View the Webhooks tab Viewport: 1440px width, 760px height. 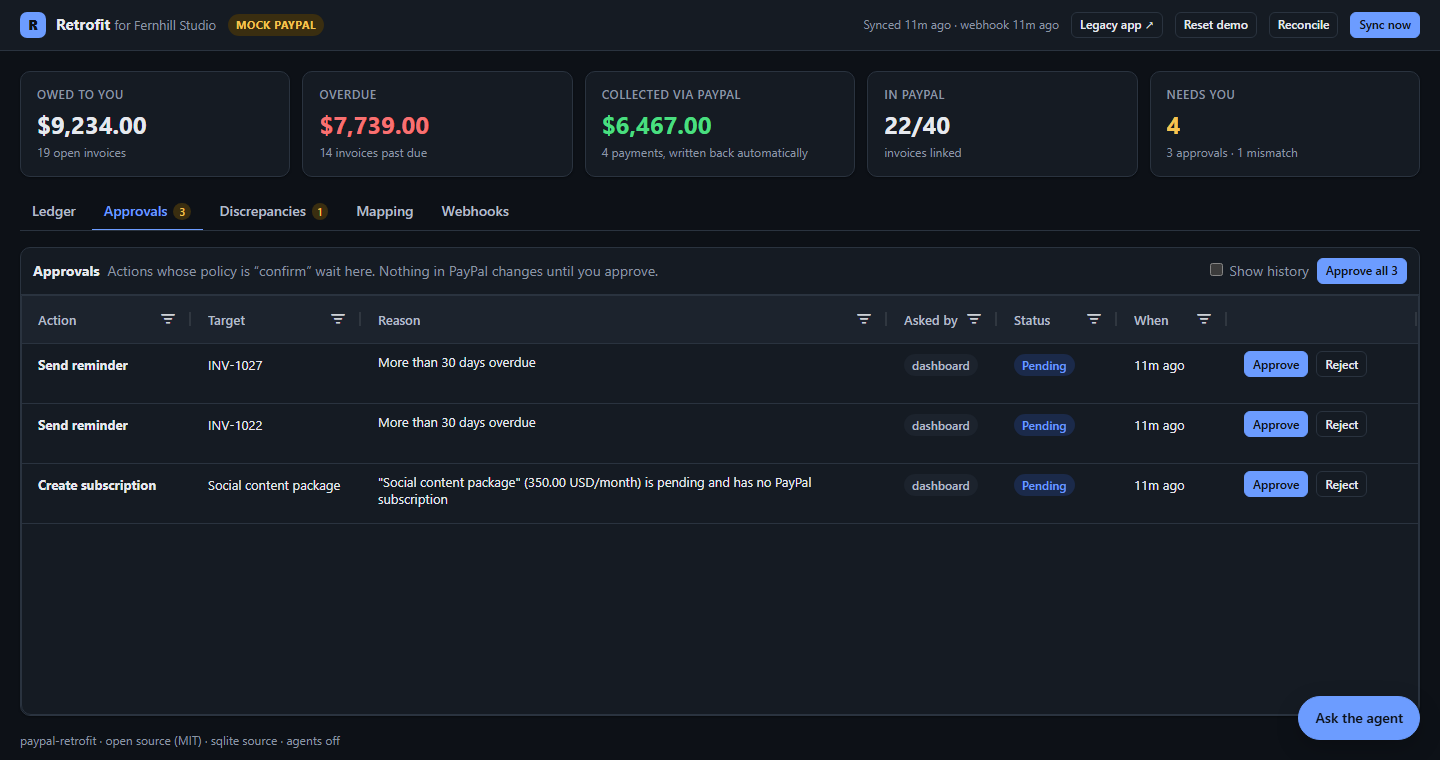click(x=475, y=211)
